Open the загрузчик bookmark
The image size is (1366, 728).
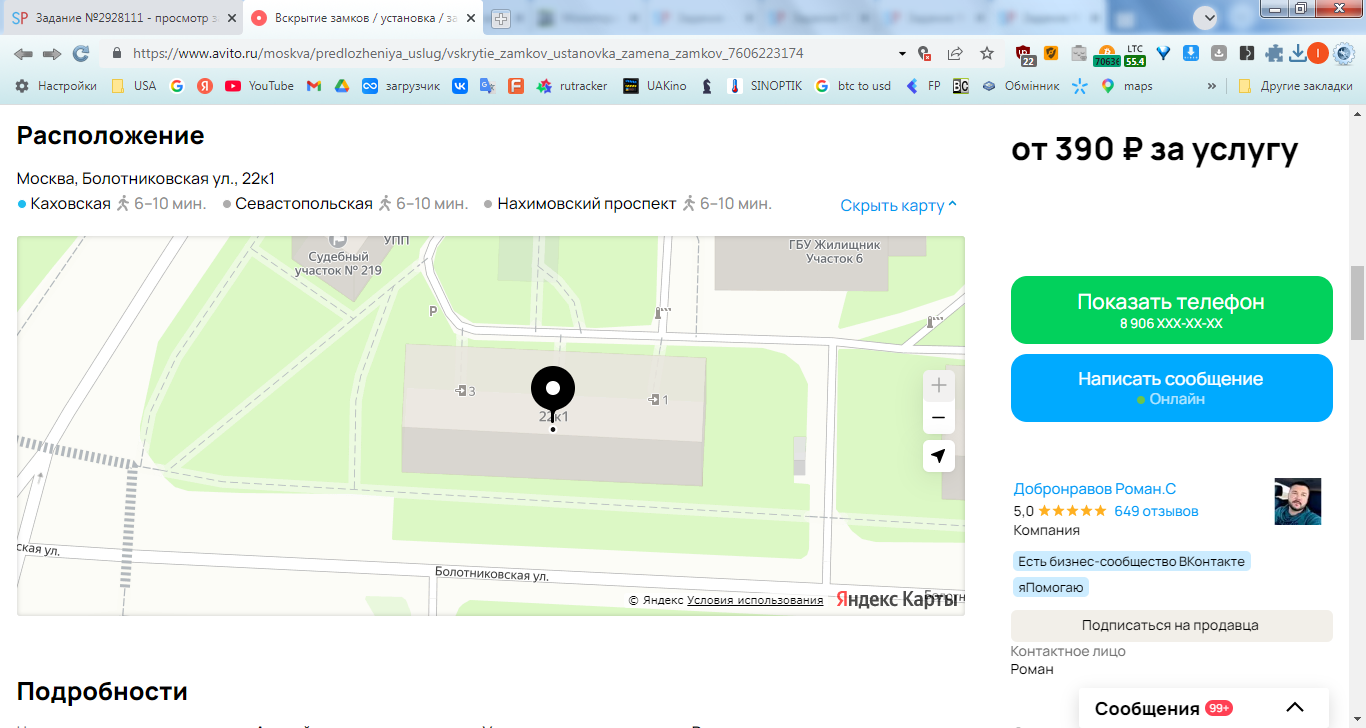[x=401, y=86]
